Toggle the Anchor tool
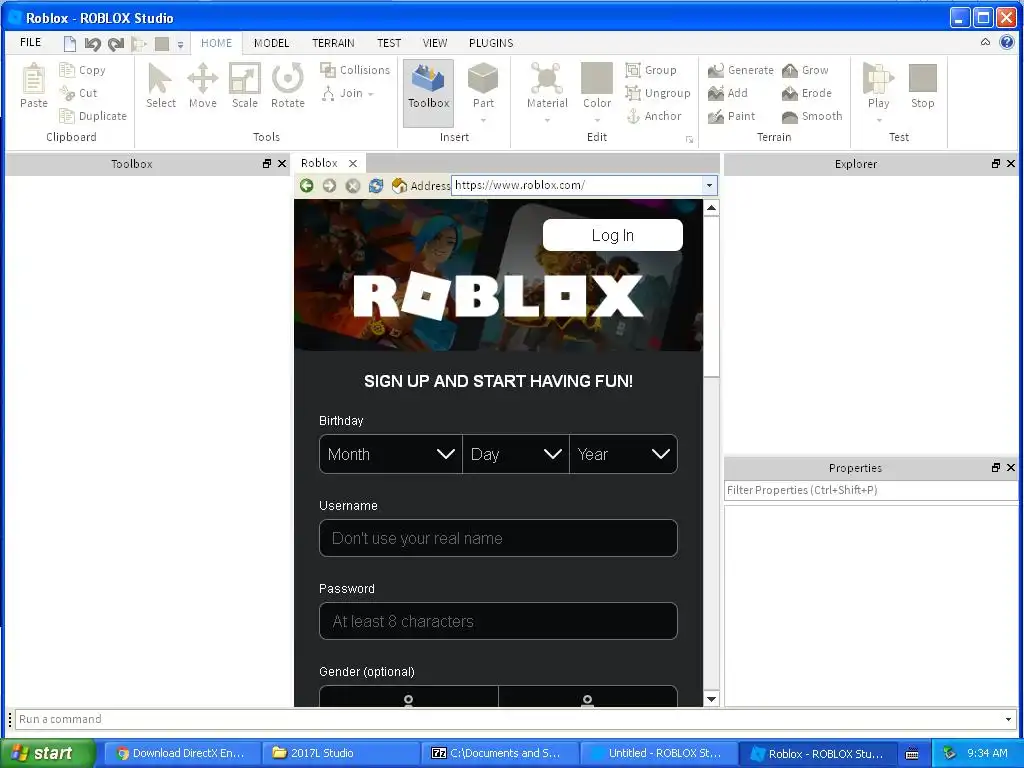Viewport: 1024px width, 768px height. pos(654,116)
